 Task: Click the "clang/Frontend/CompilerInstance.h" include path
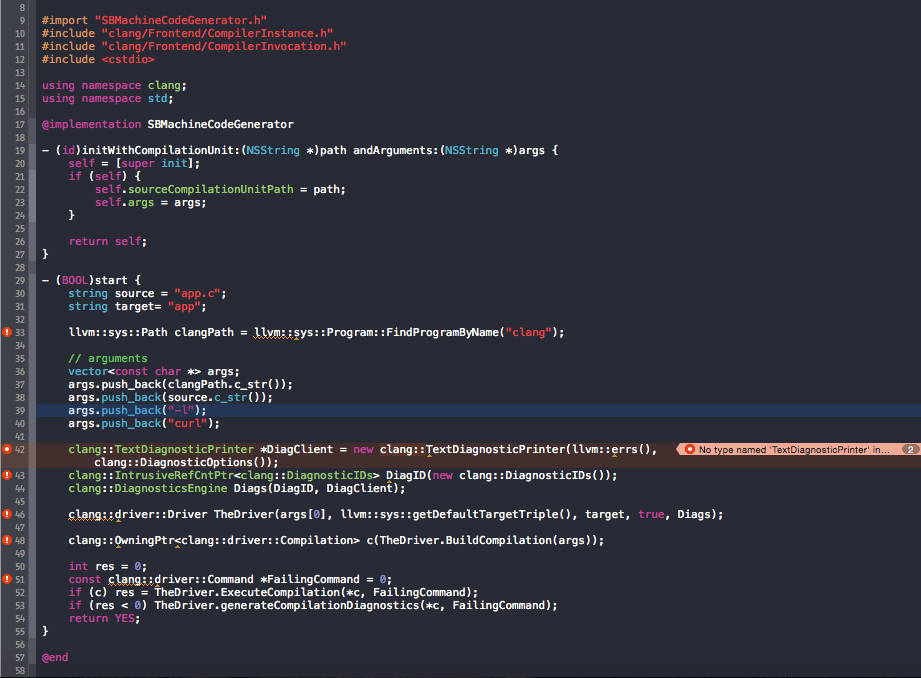point(217,33)
